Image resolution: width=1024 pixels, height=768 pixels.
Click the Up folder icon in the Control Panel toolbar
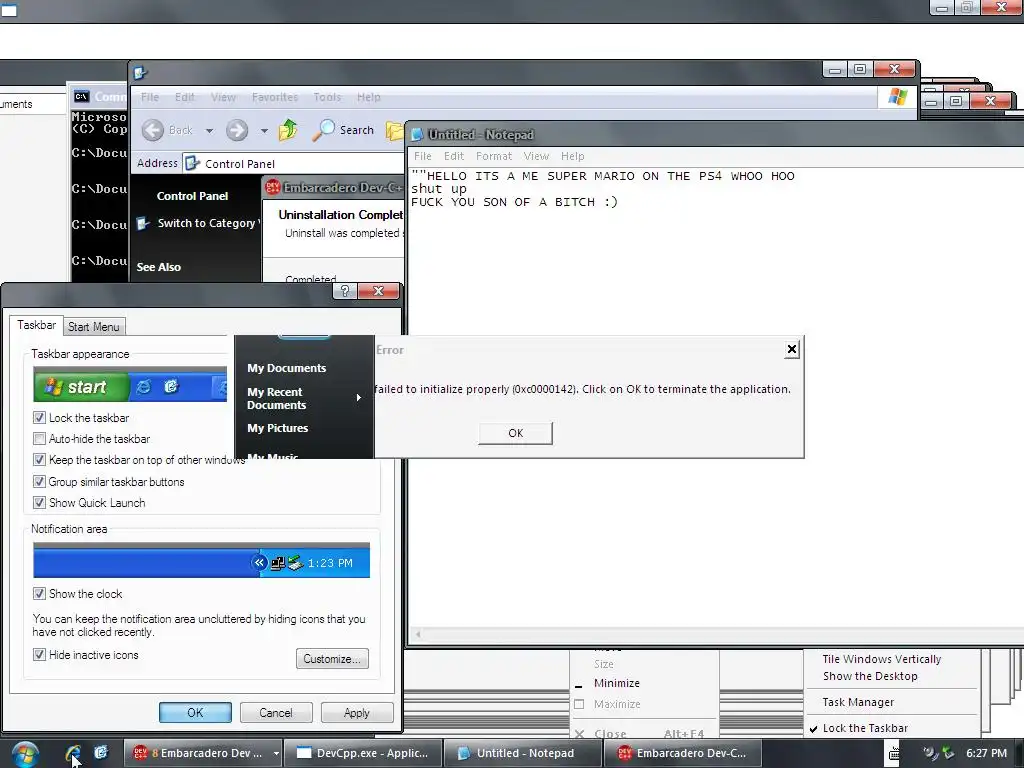[288, 129]
